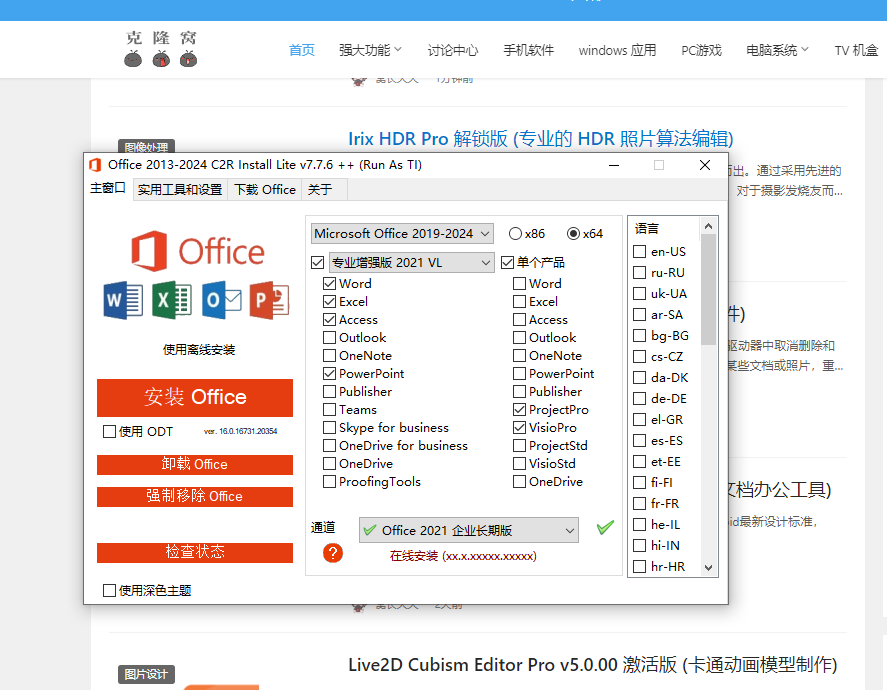The width and height of the screenshot is (887, 690).
Task: Select the x64 architecture radio button
Action: pos(573,234)
